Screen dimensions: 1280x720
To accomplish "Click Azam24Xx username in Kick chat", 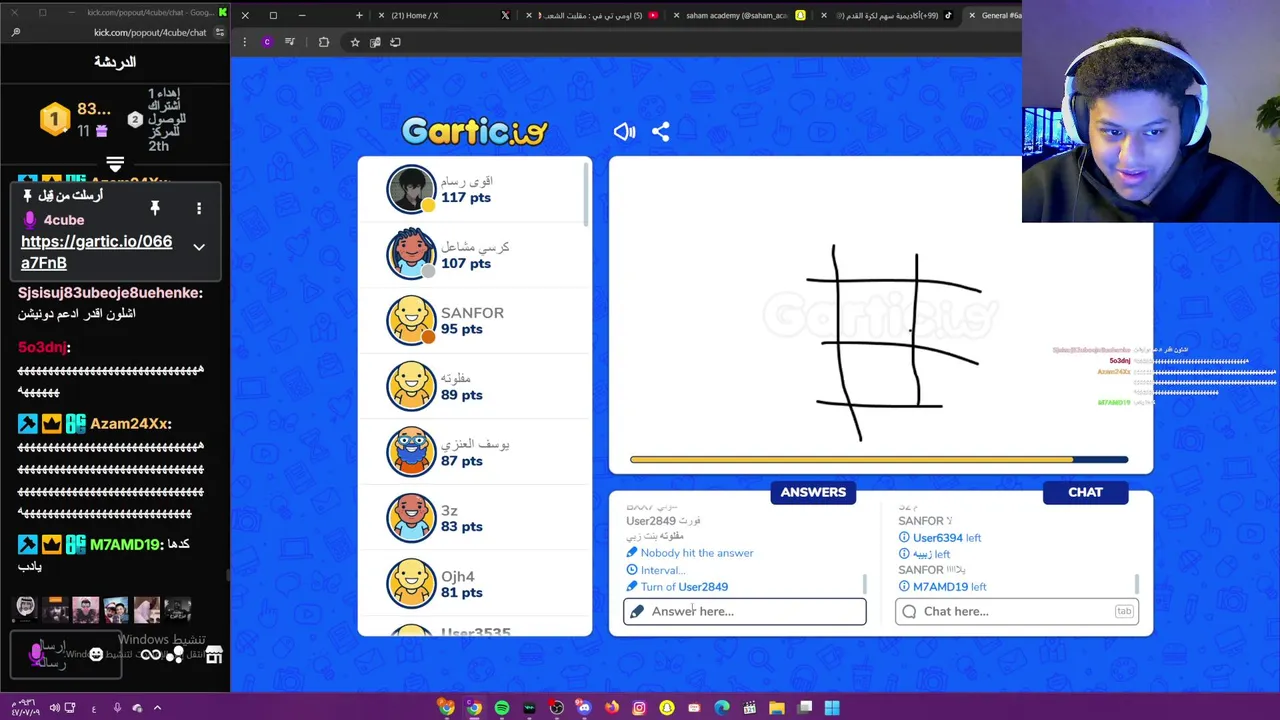I will point(129,424).
